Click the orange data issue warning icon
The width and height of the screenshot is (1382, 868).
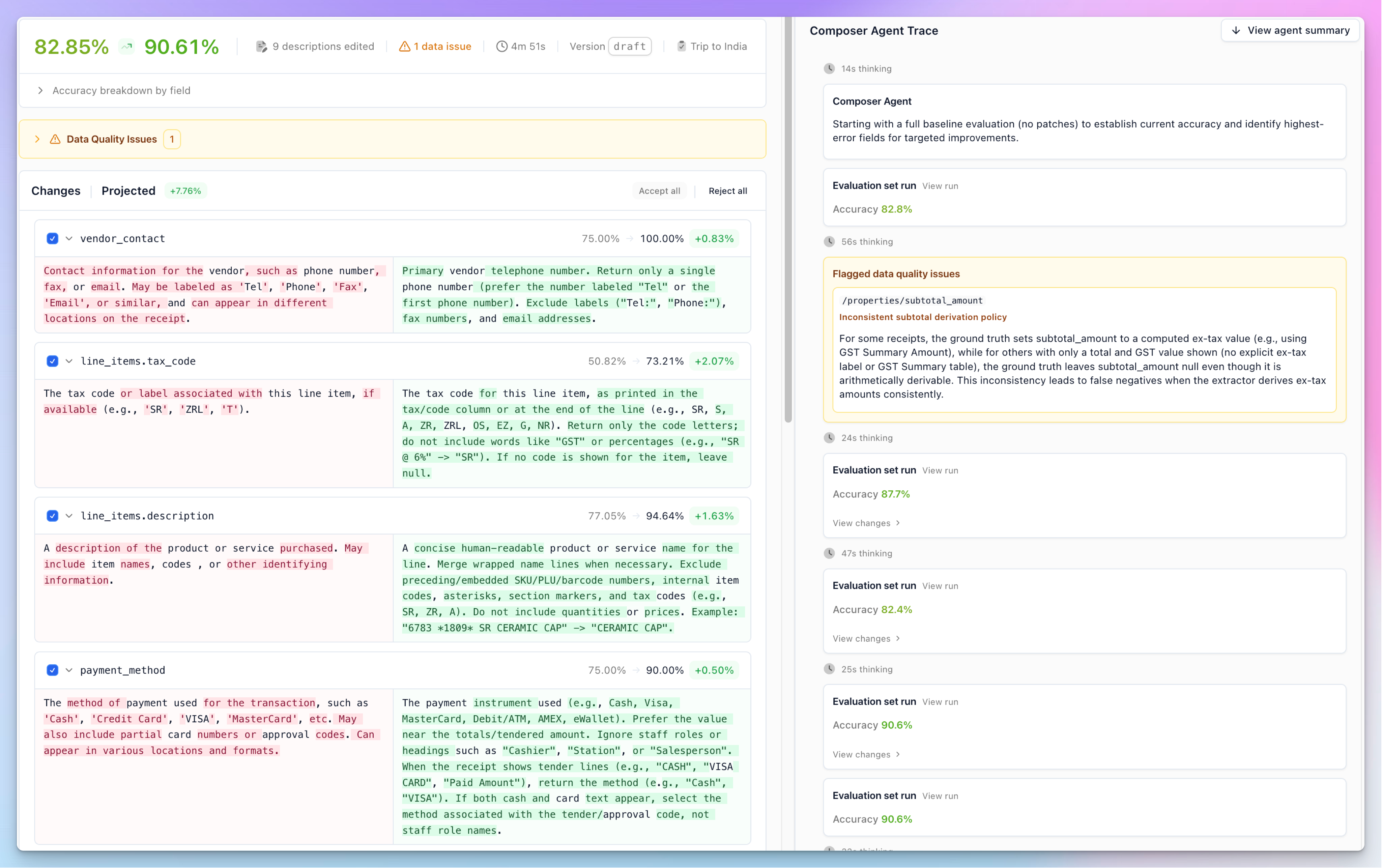(405, 47)
